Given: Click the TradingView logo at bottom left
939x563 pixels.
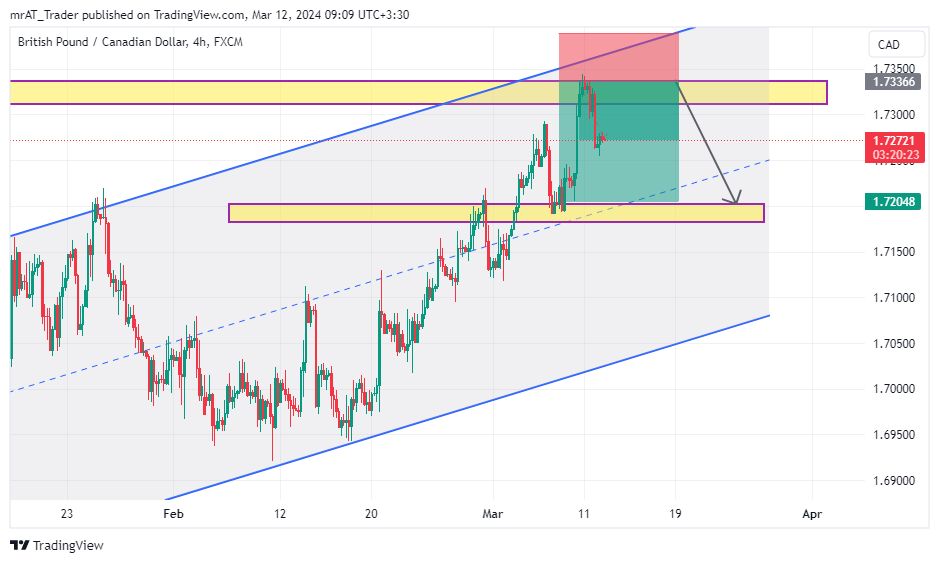Looking at the screenshot, I should pos(57,545).
